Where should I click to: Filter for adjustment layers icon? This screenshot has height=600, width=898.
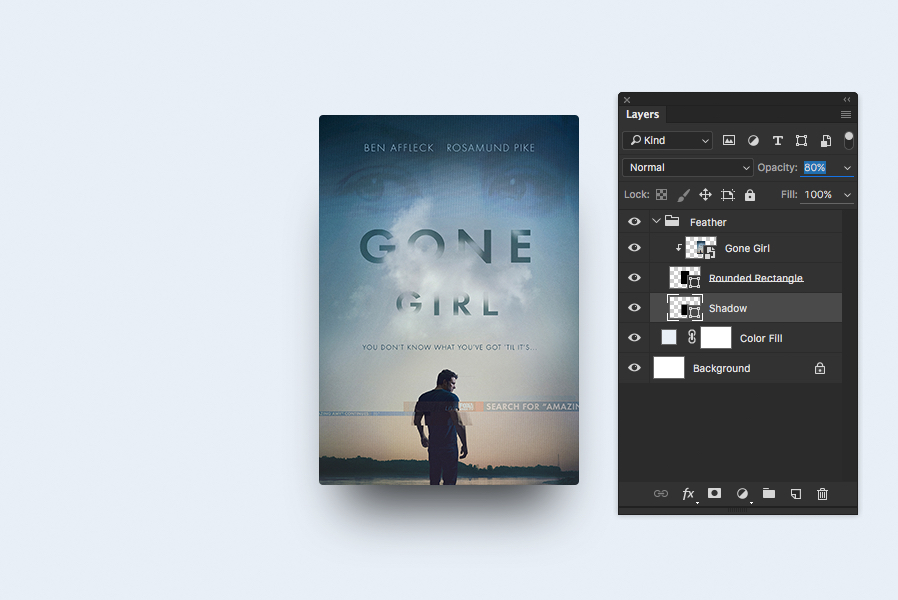click(x=753, y=140)
